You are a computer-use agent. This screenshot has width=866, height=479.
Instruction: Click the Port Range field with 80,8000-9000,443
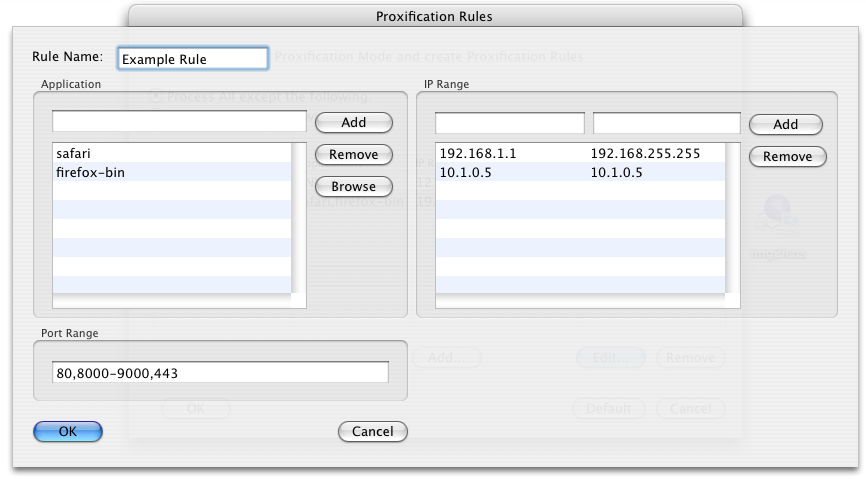220,373
